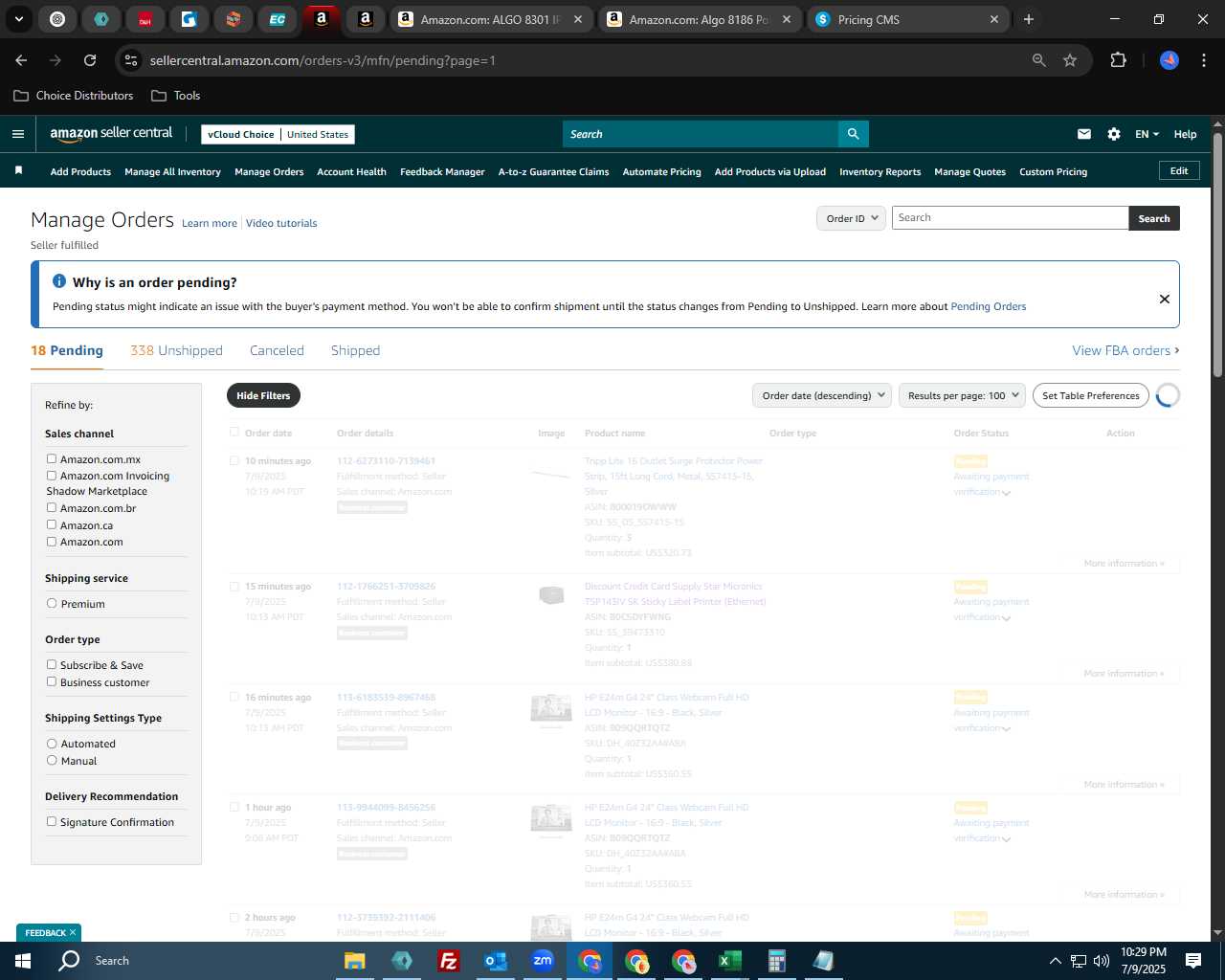Click the site info icon in the address bar
1225x980 pixels.
(131, 60)
